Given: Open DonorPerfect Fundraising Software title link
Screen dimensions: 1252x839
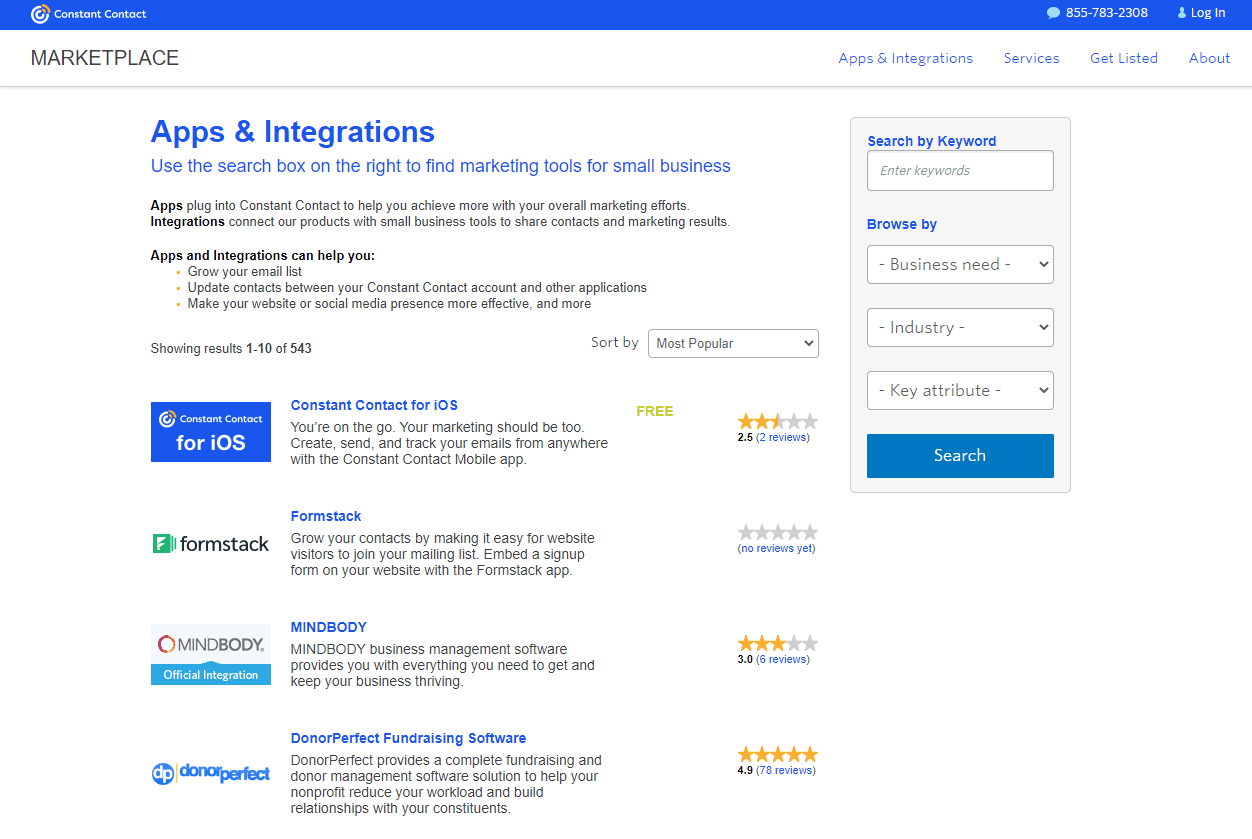Looking at the screenshot, I should pyautogui.click(x=408, y=738).
